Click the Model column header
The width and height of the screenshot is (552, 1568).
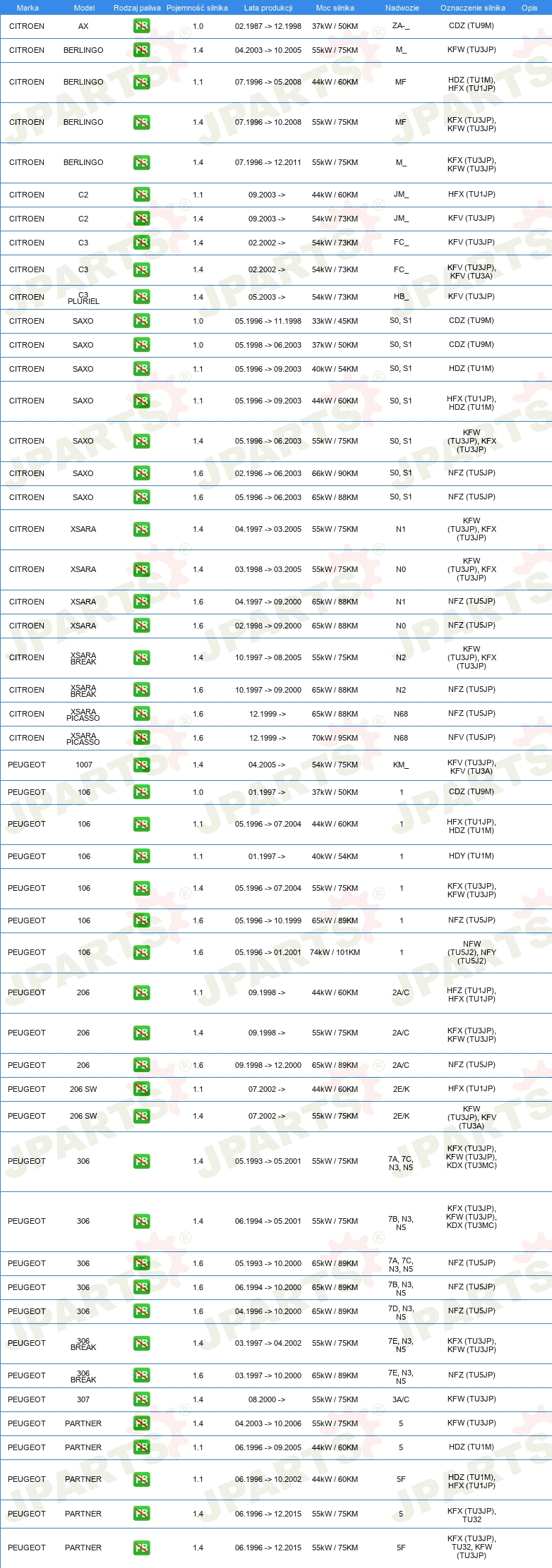84,8
